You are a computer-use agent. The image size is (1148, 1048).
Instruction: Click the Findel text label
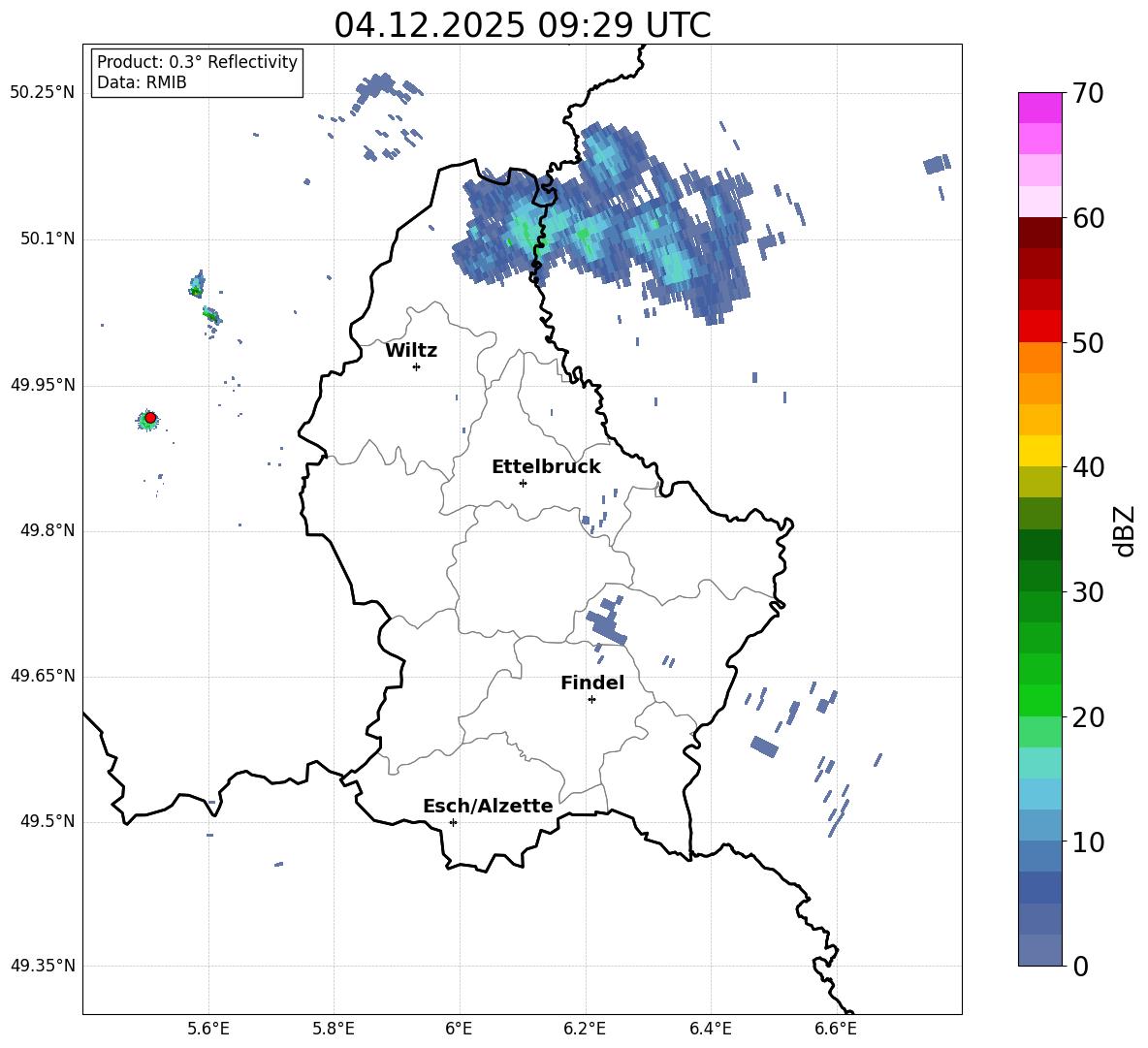pyautogui.click(x=592, y=683)
